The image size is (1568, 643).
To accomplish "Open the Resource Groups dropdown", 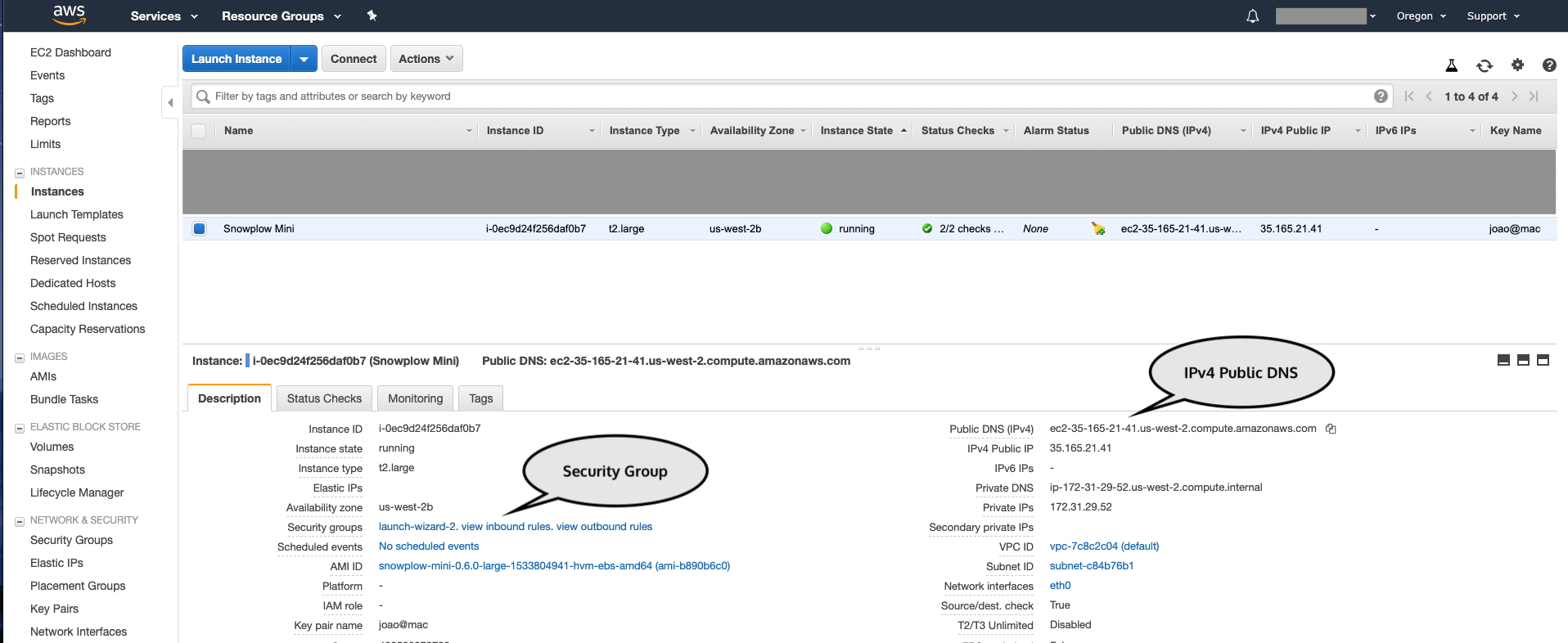I will pyautogui.click(x=282, y=16).
